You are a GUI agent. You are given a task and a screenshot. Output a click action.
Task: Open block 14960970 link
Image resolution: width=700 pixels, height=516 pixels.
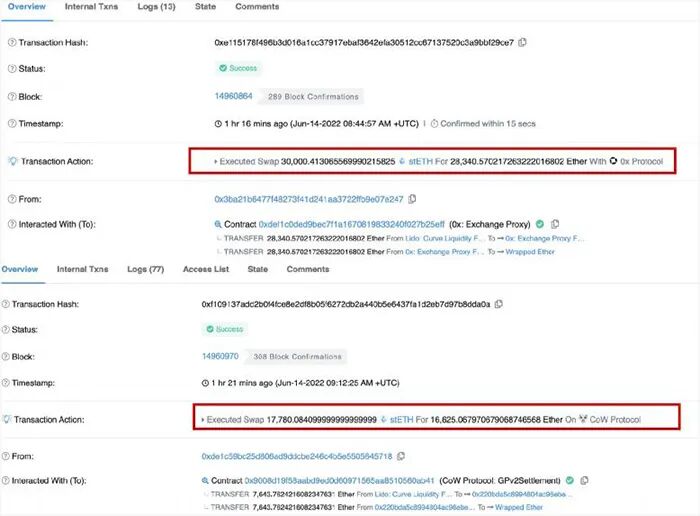click(221, 356)
